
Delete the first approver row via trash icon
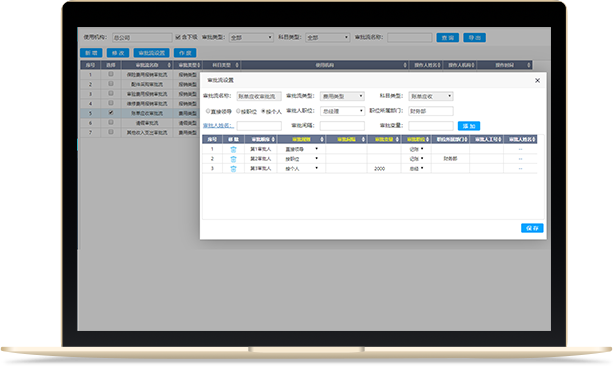coord(233,149)
